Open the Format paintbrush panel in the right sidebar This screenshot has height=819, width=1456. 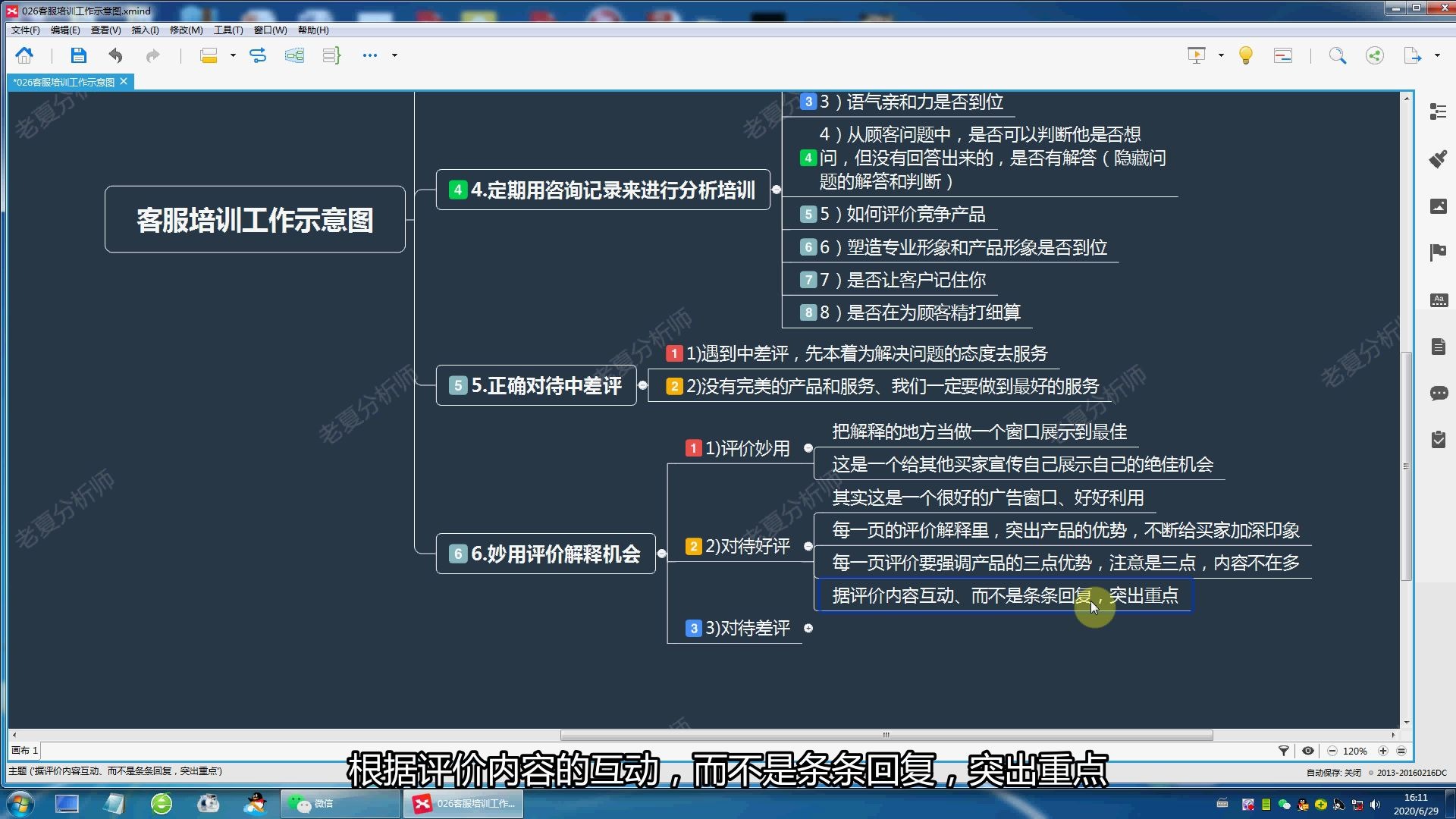point(1438,158)
